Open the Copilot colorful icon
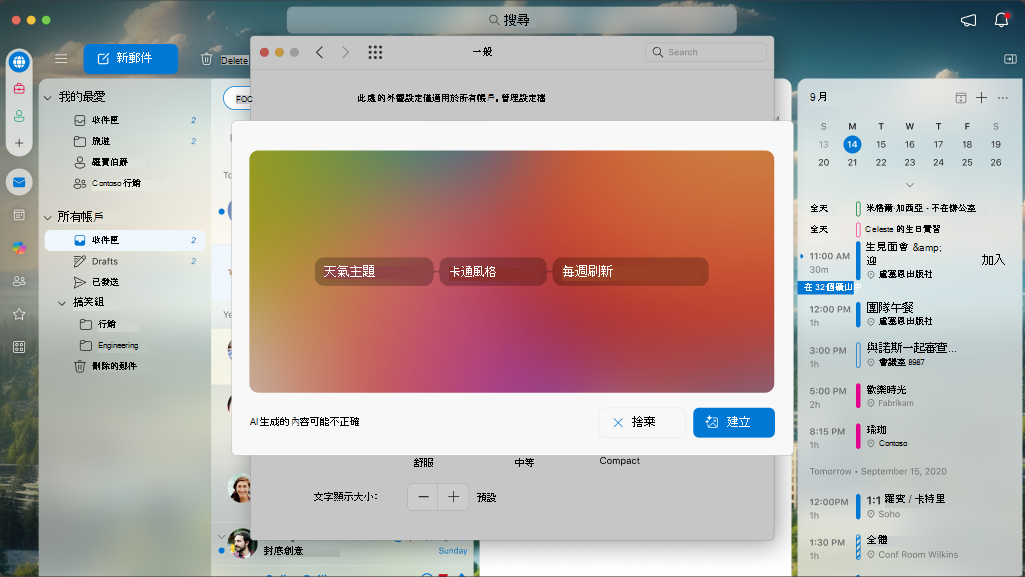The height and width of the screenshot is (577, 1025). coord(19,248)
